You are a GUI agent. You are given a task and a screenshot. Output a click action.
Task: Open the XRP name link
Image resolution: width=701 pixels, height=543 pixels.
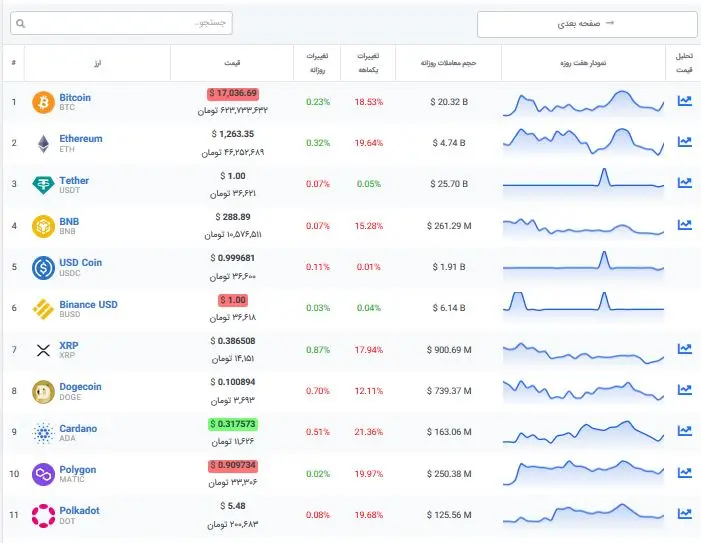pos(69,345)
